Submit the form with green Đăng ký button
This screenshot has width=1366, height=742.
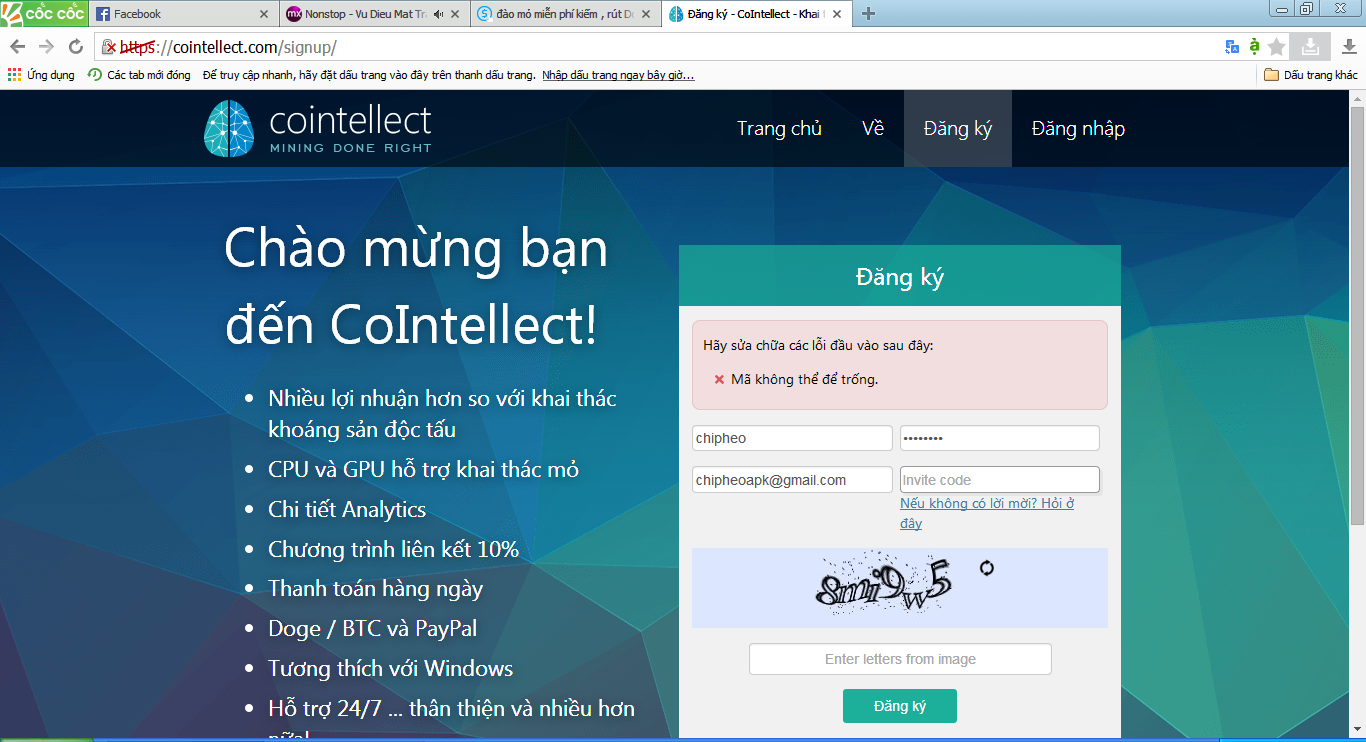tap(900, 706)
